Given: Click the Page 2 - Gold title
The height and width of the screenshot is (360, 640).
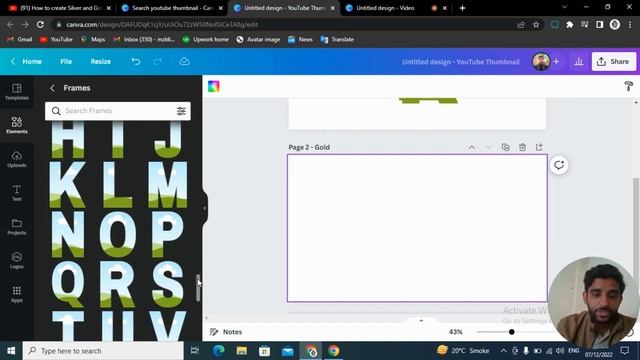Looking at the screenshot, I should coord(309,147).
